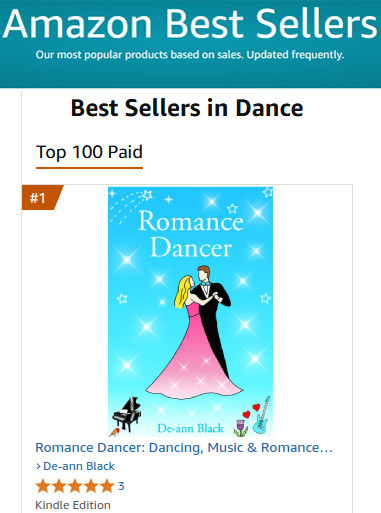Click the purple thistle flower on cover
The image size is (381, 513).
click(241, 428)
